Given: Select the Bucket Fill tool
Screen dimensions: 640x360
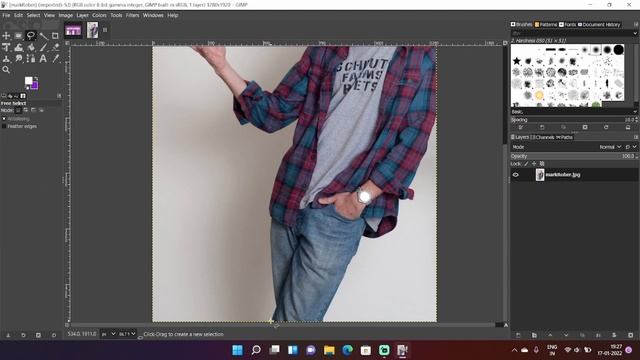Looking at the screenshot, I should click(31, 47).
